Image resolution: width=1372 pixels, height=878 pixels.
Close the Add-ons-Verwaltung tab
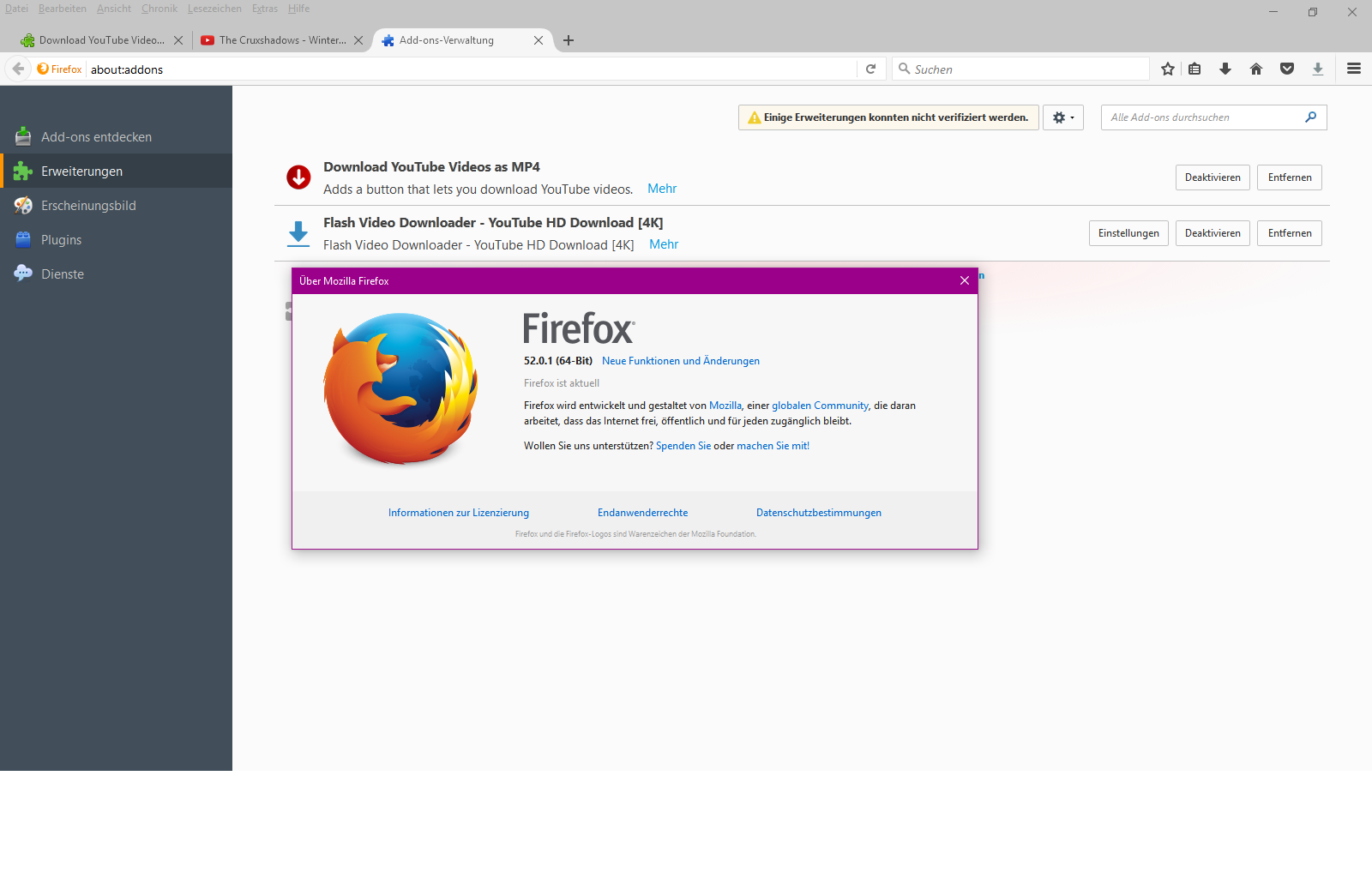pos(539,40)
